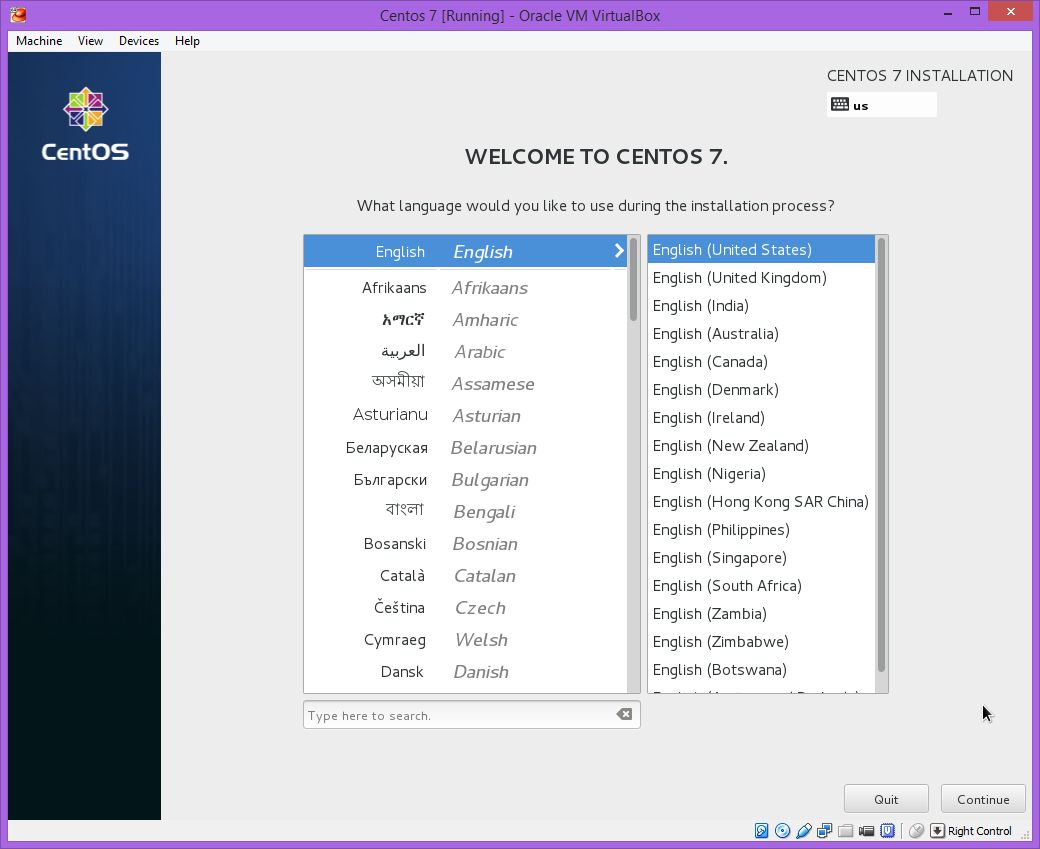Close the VirtualBox window

coord(1010,12)
